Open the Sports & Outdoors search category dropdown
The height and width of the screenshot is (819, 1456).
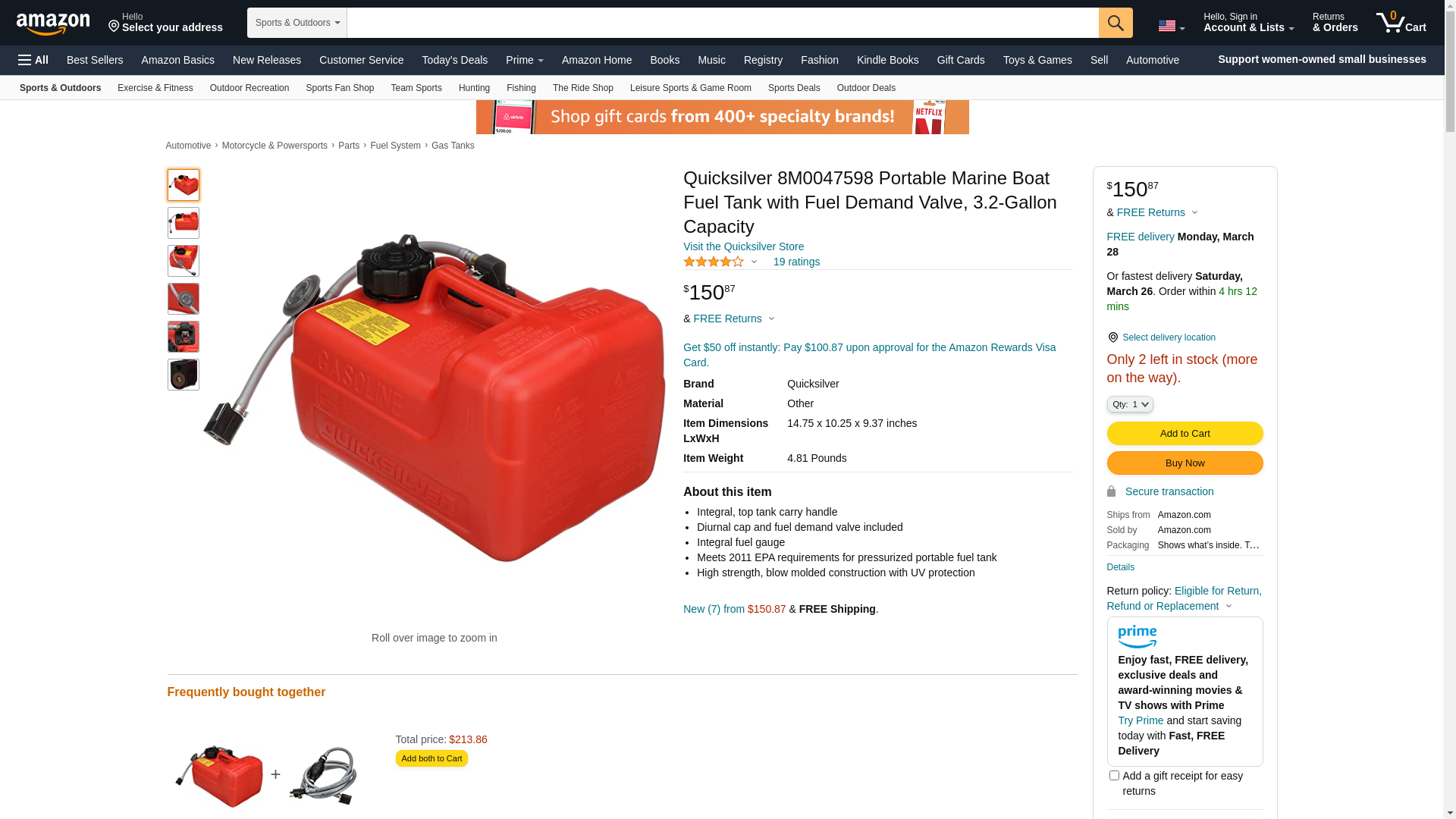pos(297,23)
